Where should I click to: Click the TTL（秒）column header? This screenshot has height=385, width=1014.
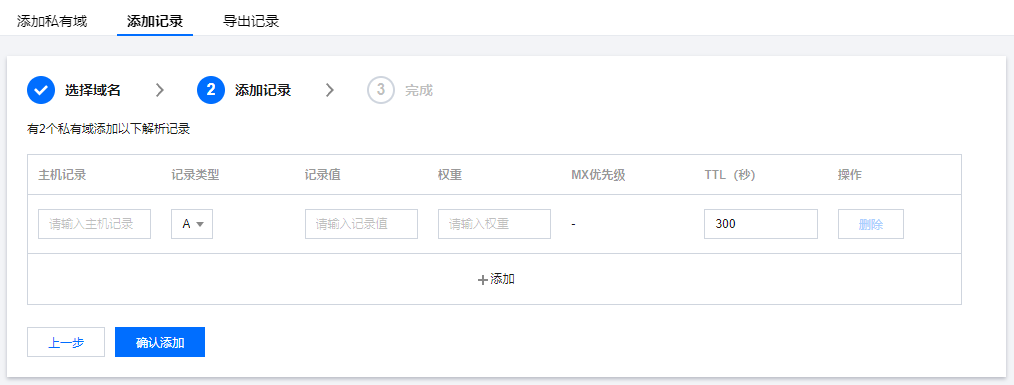pyautogui.click(x=730, y=175)
